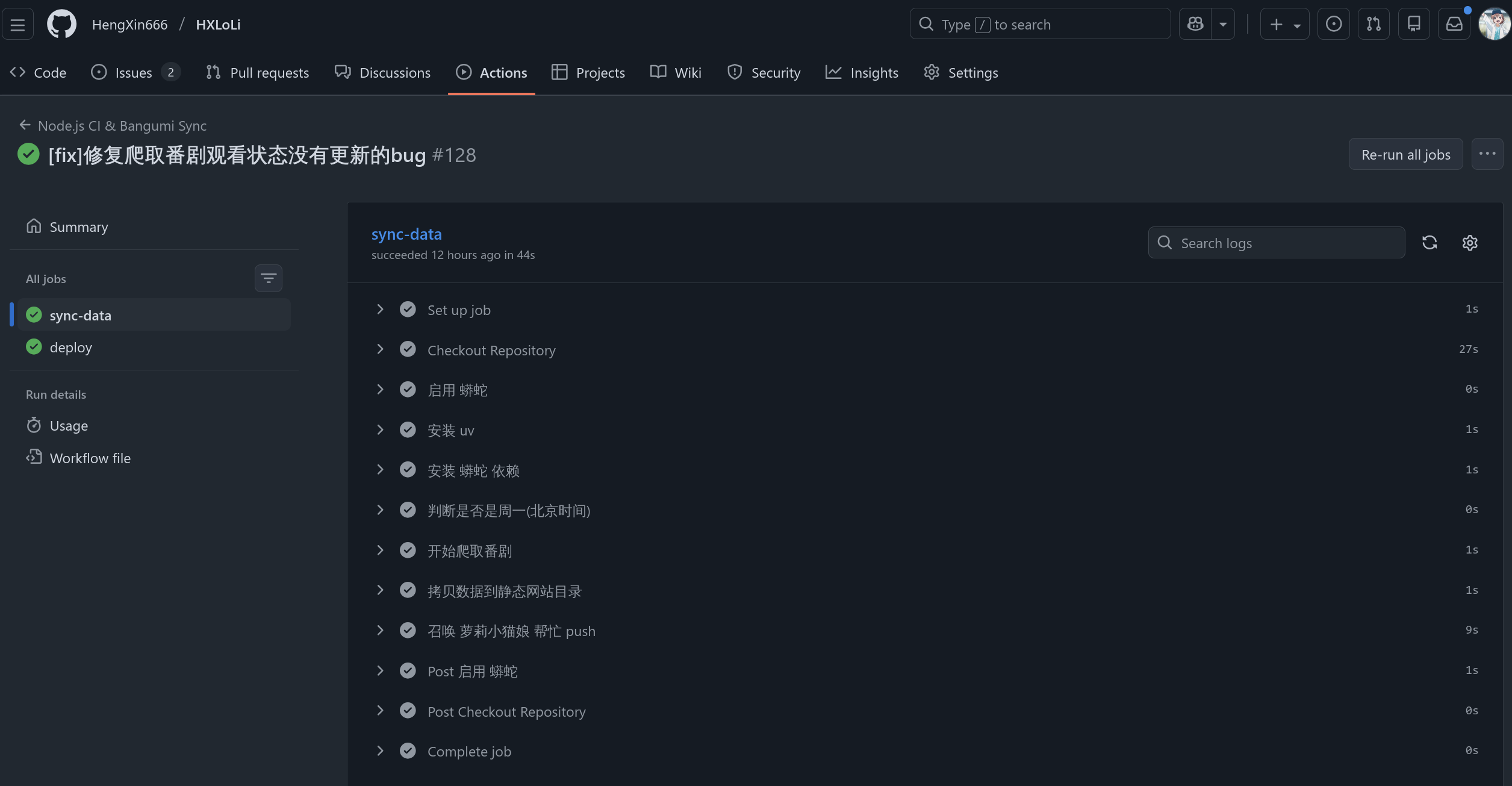Open the hamburger navigation menu
This screenshot has width=1512, height=786.
click(x=17, y=25)
